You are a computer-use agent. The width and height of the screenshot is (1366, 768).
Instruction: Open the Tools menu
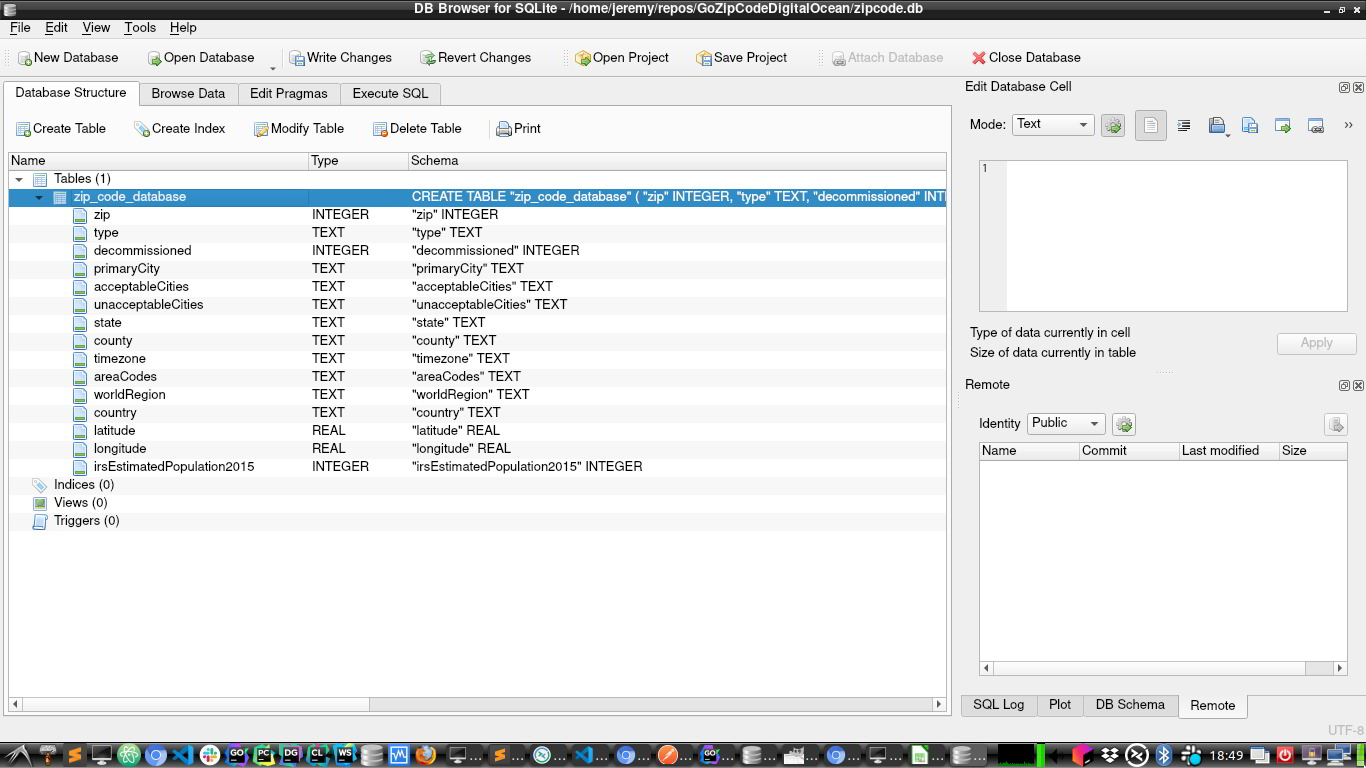140,28
